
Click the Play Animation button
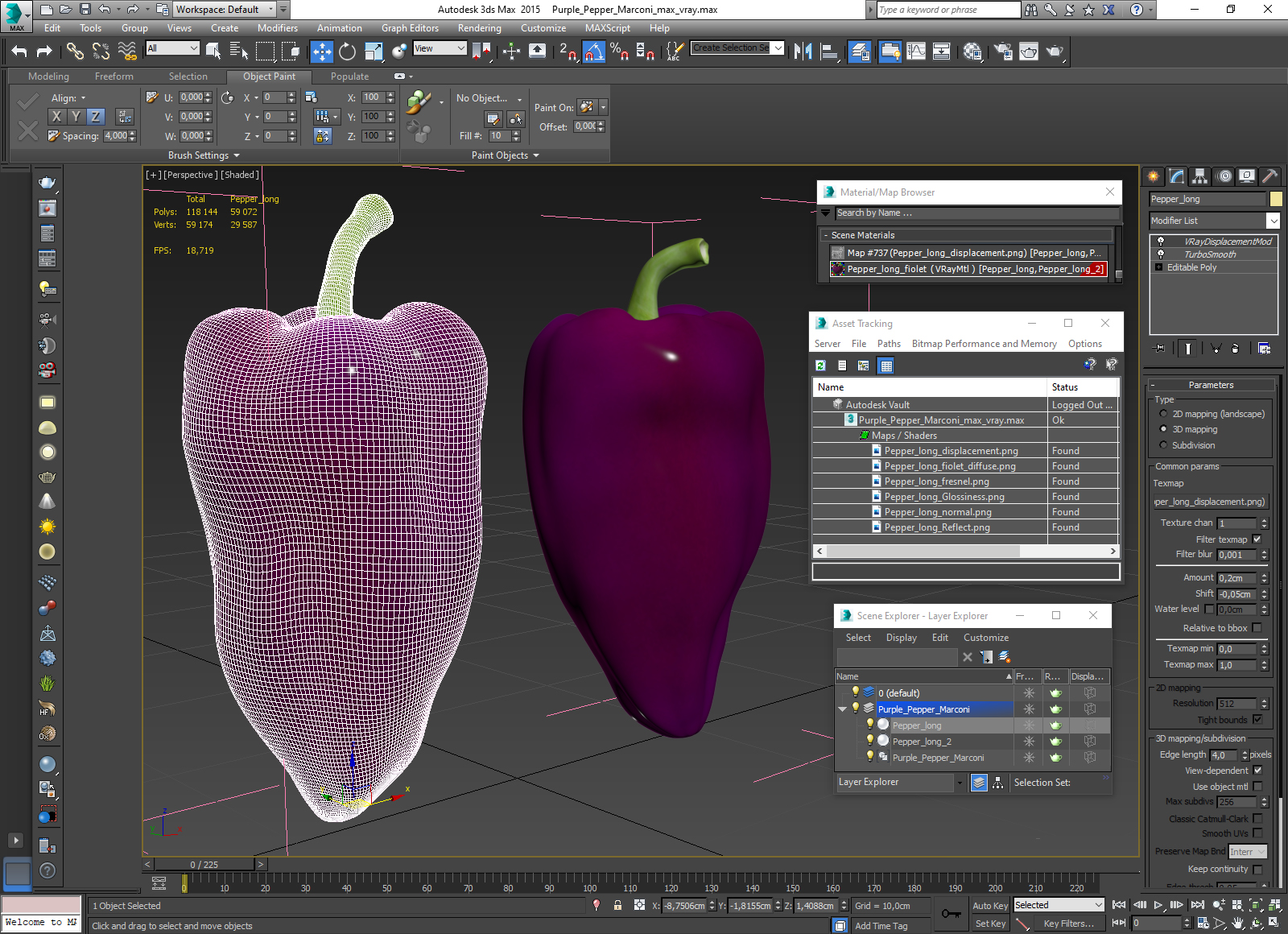[x=1158, y=905]
